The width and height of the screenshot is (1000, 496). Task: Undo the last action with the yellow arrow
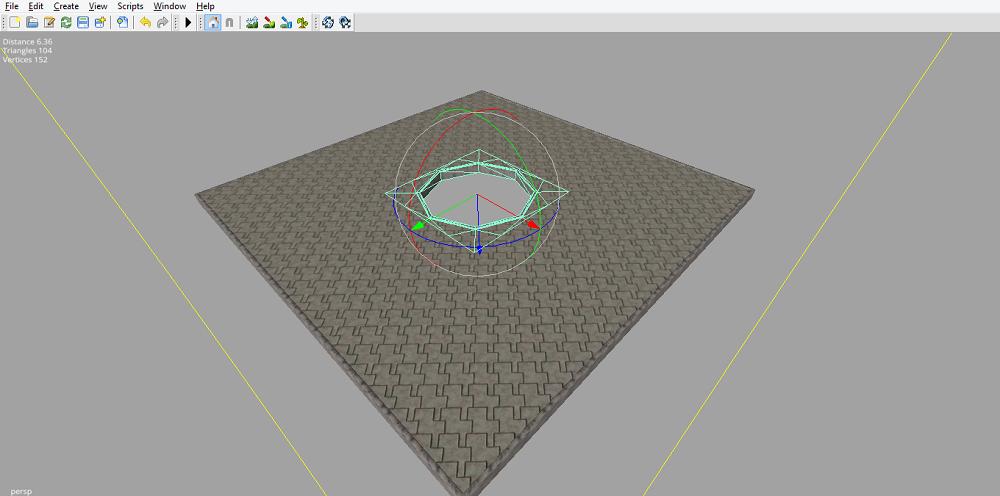point(145,22)
